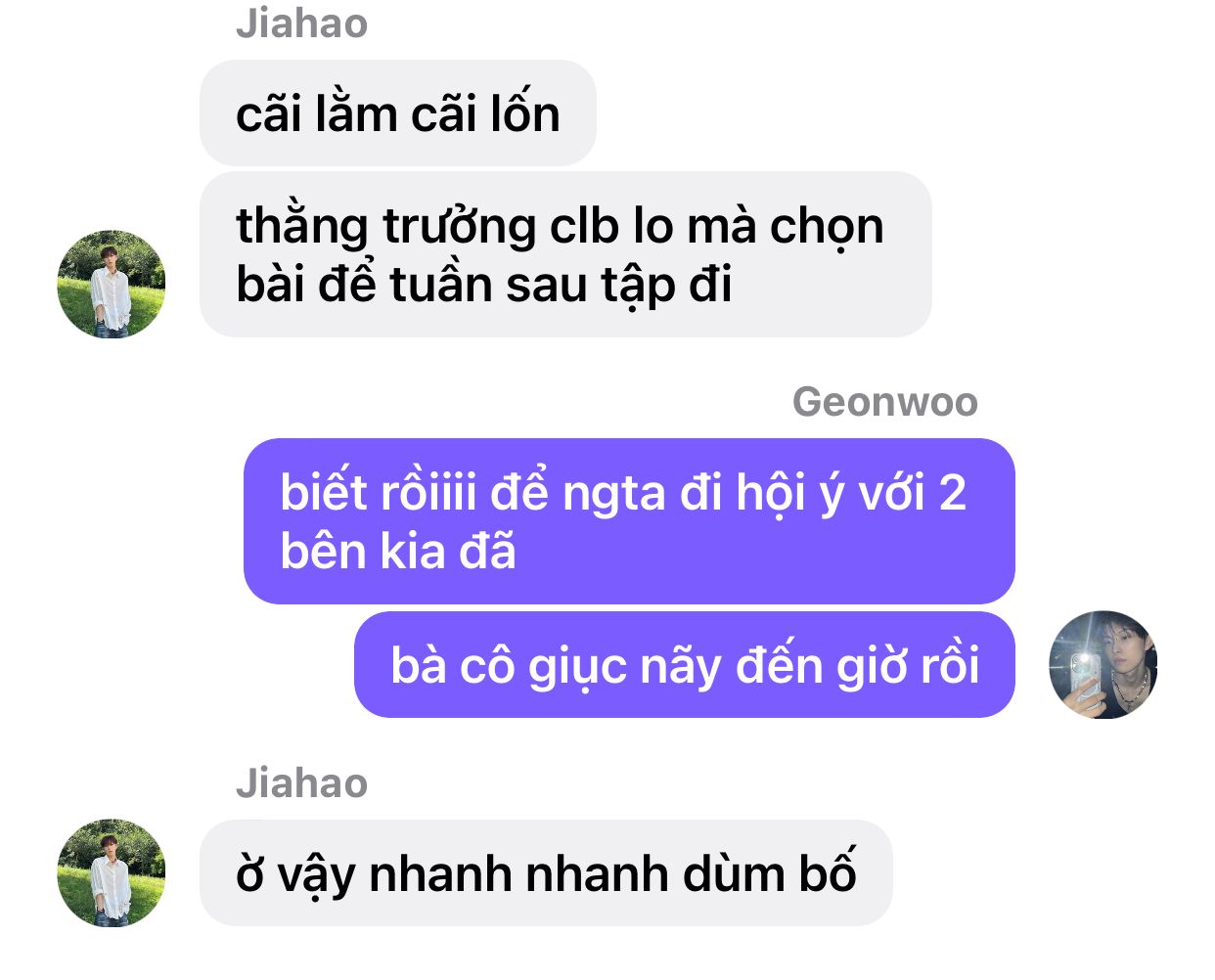Tap the purple "biết rồiiii để ngta" bubble
Viewport: 1215px width, 980px height.
pos(629,521)
